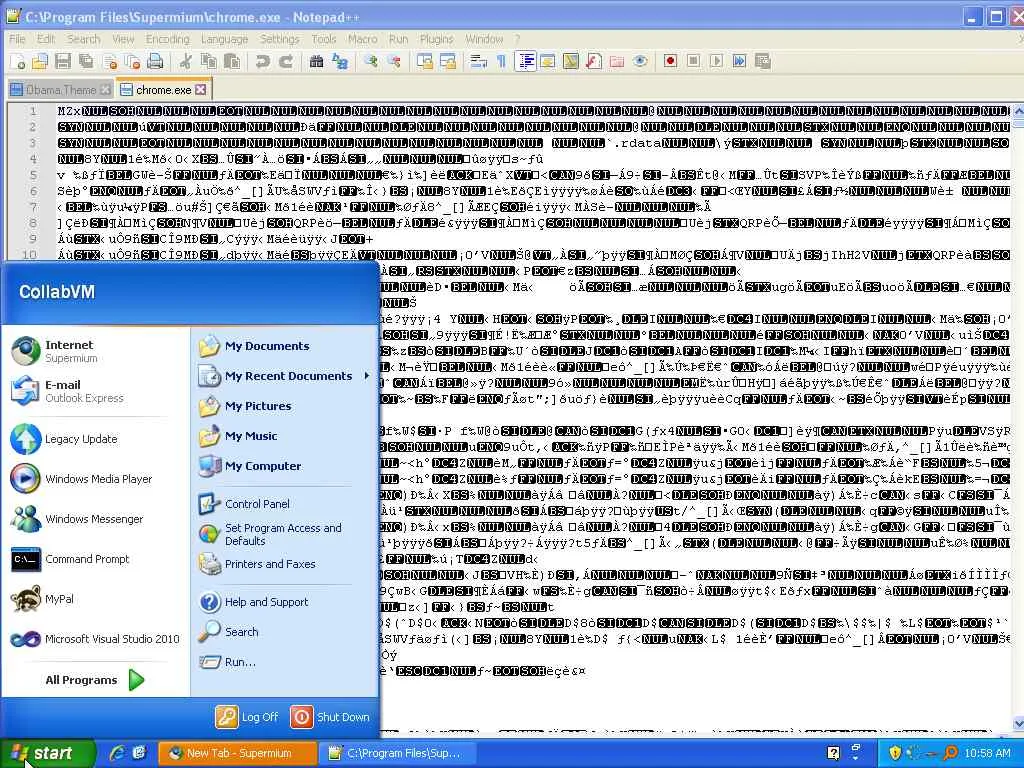Click the Cut scissors icon
Image resolution: width=1024 pixels, height=768 pixels.
pos(186,61)
